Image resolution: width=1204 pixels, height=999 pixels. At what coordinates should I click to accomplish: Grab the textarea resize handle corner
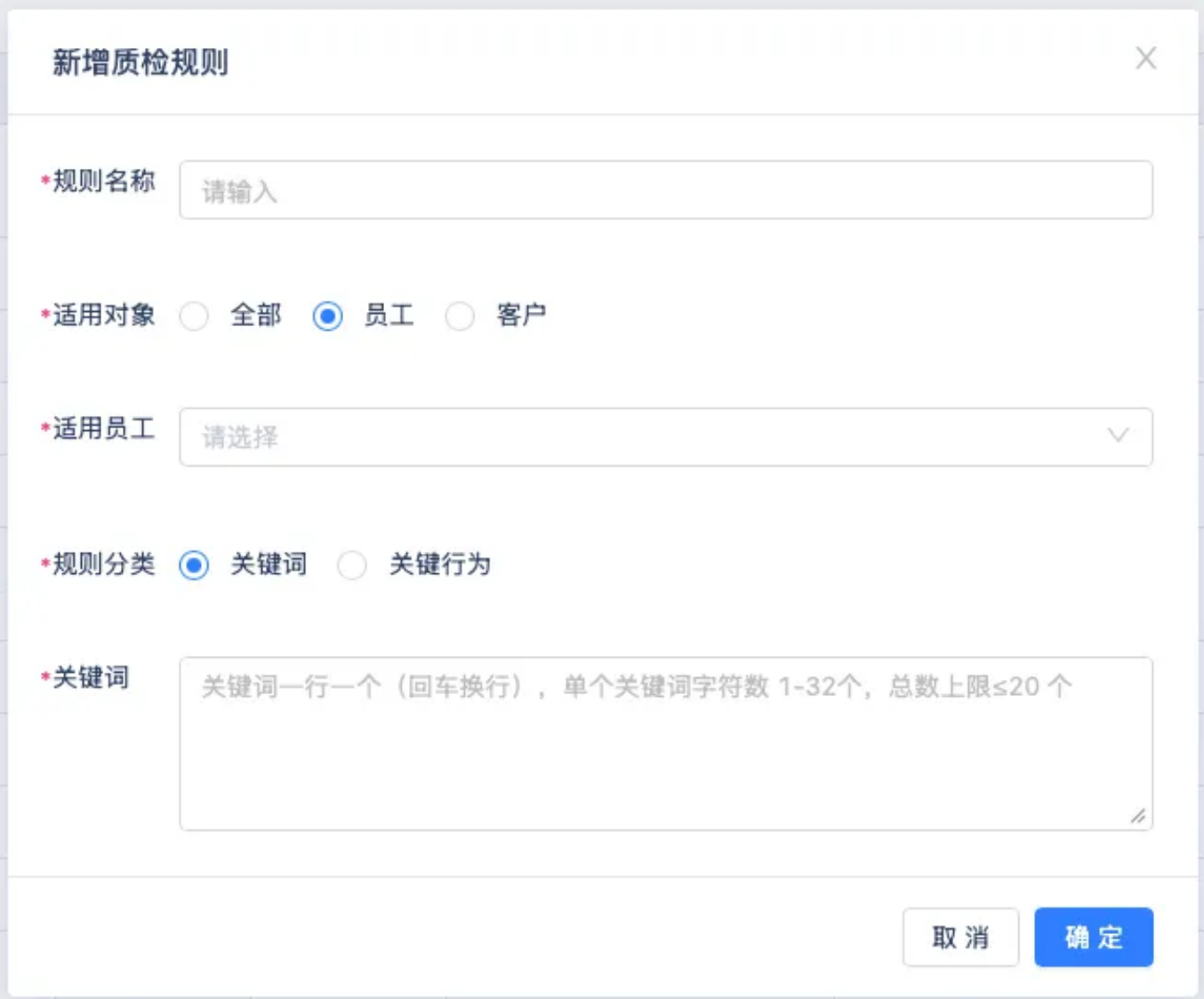pyautogui.click(x=1138, y=816)
